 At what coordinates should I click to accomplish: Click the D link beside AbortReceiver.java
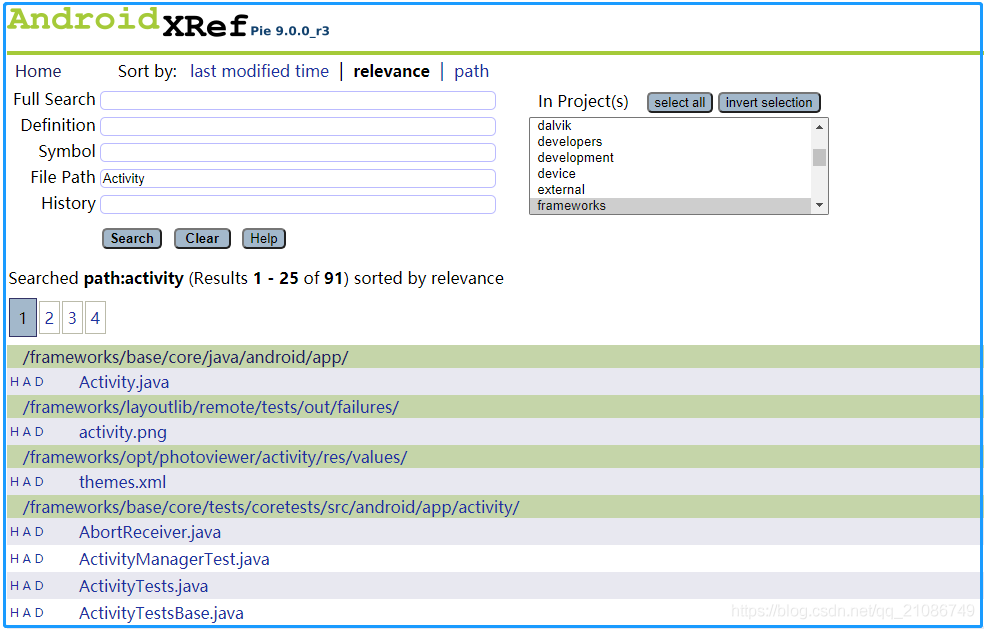(x=39, y=532)
